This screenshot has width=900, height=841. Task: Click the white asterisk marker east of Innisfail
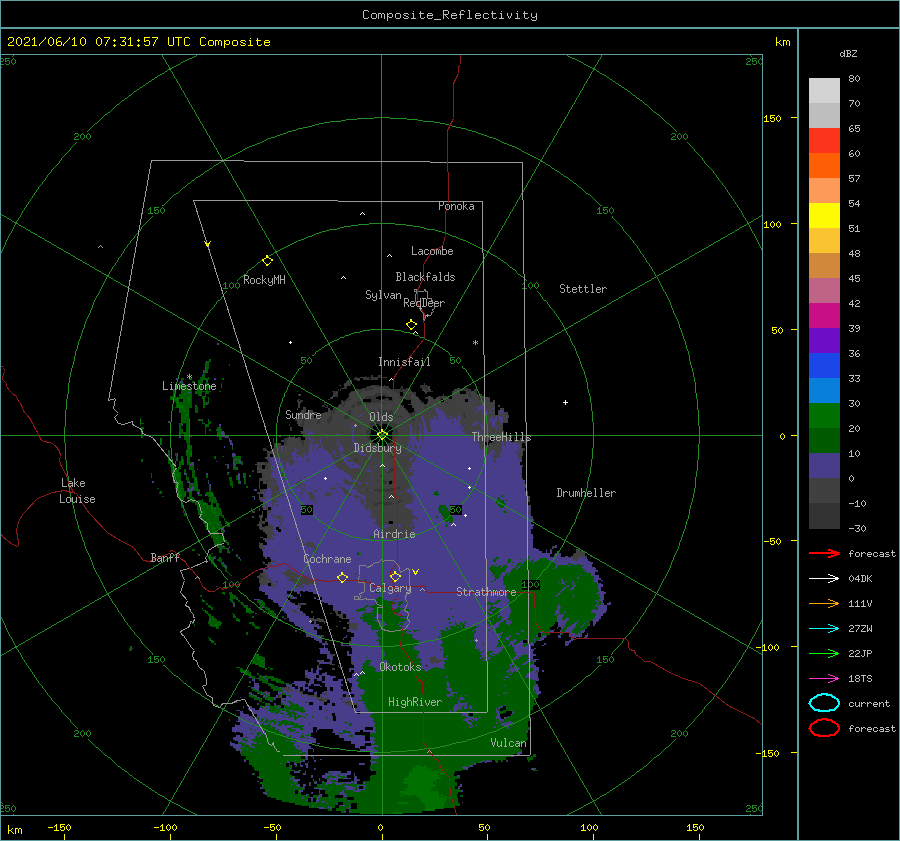pos(475,343)
